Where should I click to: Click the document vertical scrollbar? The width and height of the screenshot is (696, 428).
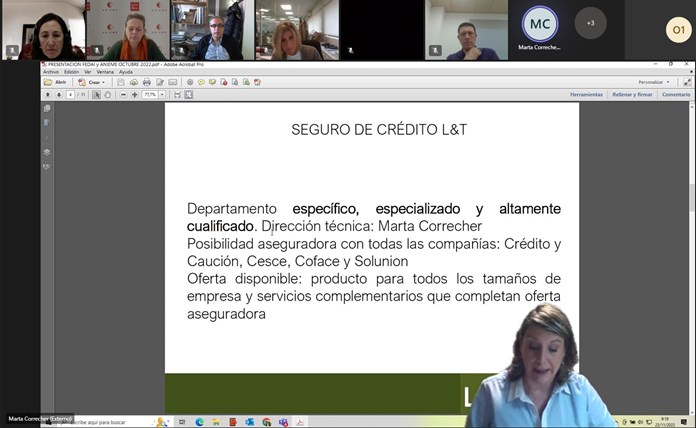pos(691,250)
